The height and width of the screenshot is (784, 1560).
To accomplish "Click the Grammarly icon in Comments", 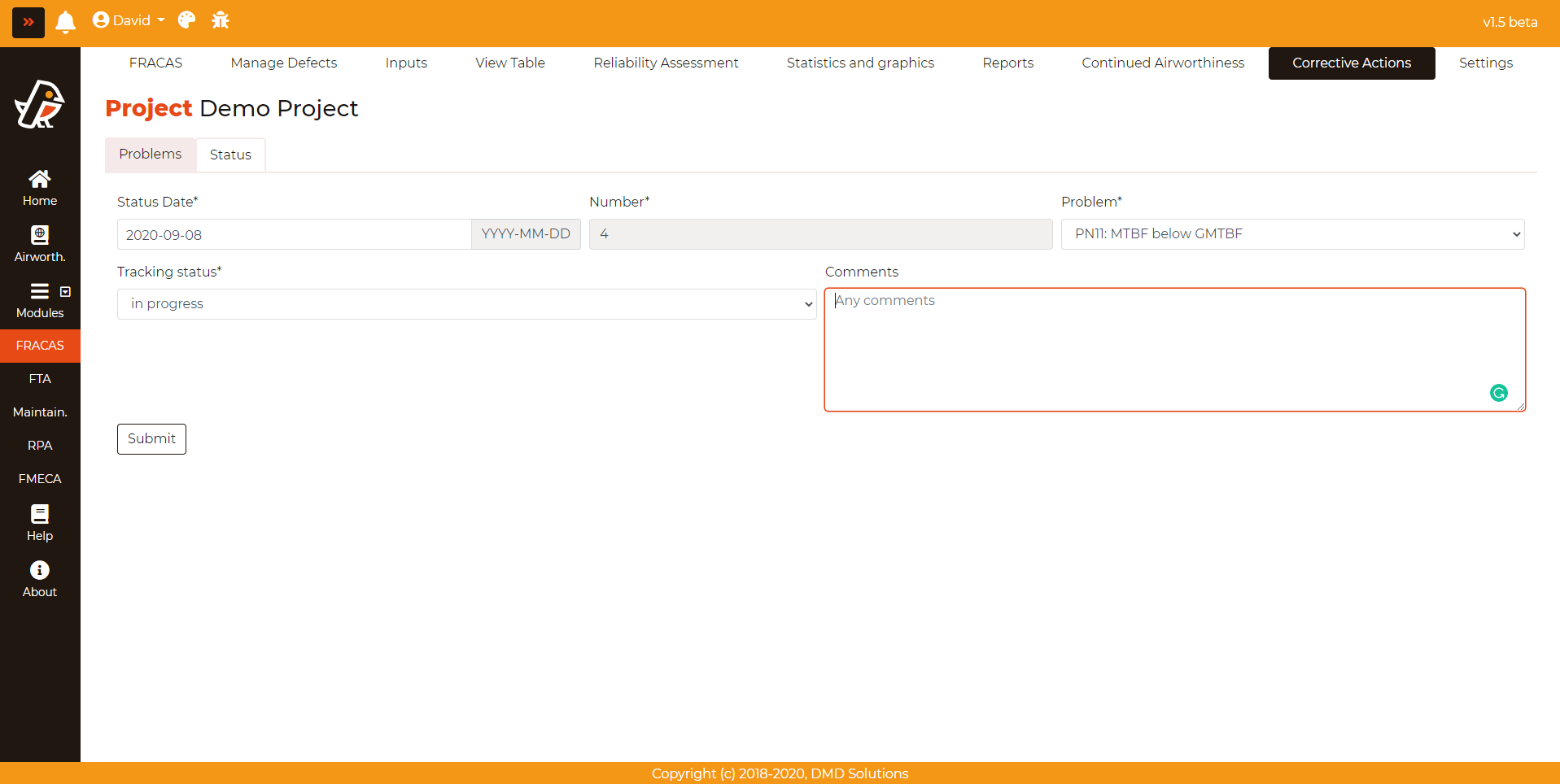I will tap(1498, 393).
